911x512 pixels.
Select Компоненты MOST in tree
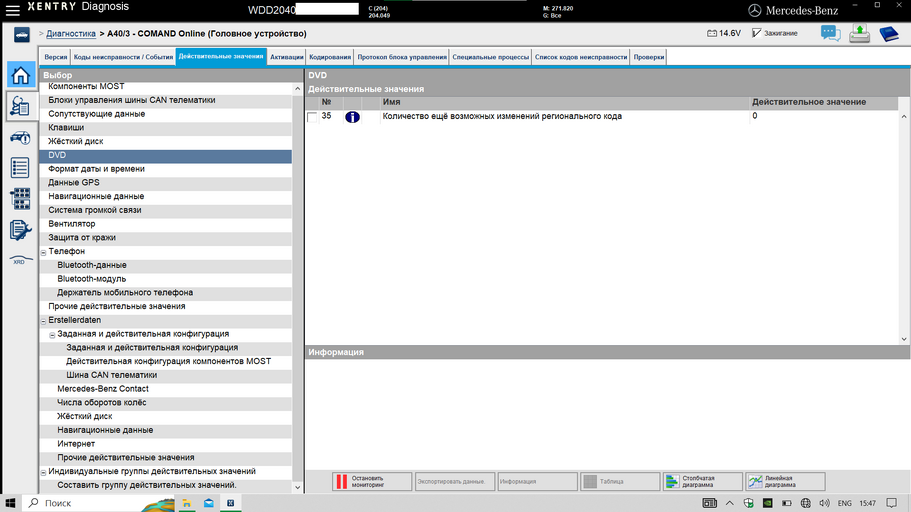pyautogui.click(x=166, y=87)
